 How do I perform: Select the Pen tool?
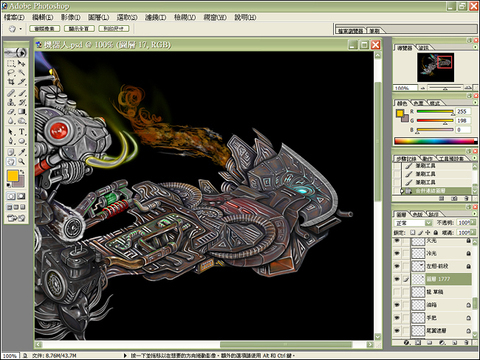[11, 141]
